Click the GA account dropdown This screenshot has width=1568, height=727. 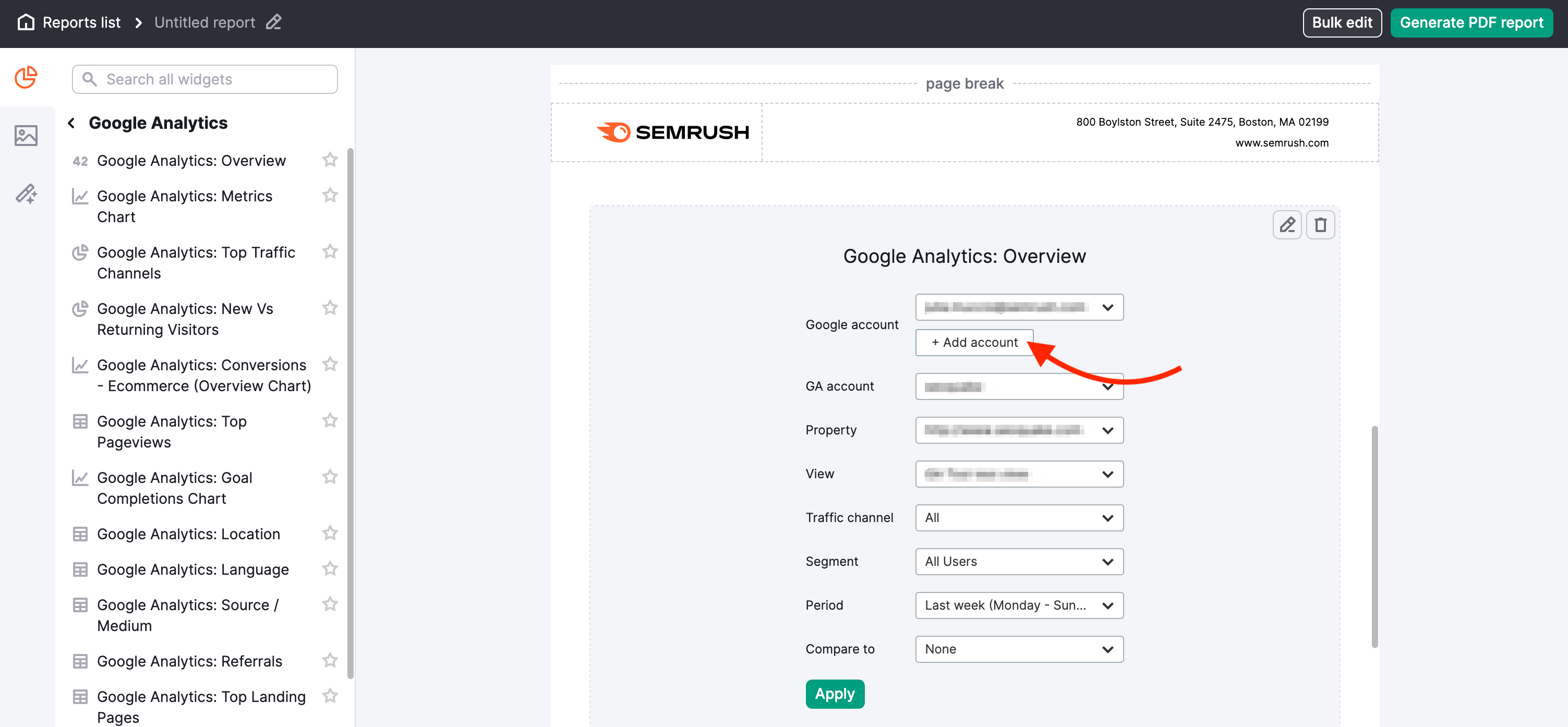click(1019, 386)
